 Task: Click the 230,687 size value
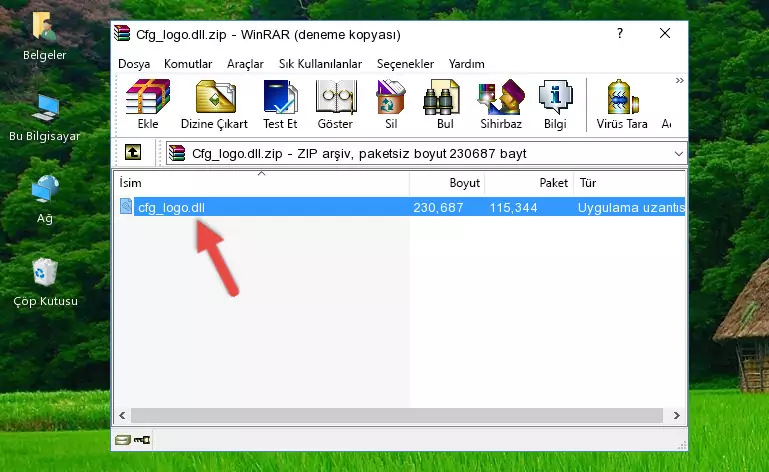[438, 208]
